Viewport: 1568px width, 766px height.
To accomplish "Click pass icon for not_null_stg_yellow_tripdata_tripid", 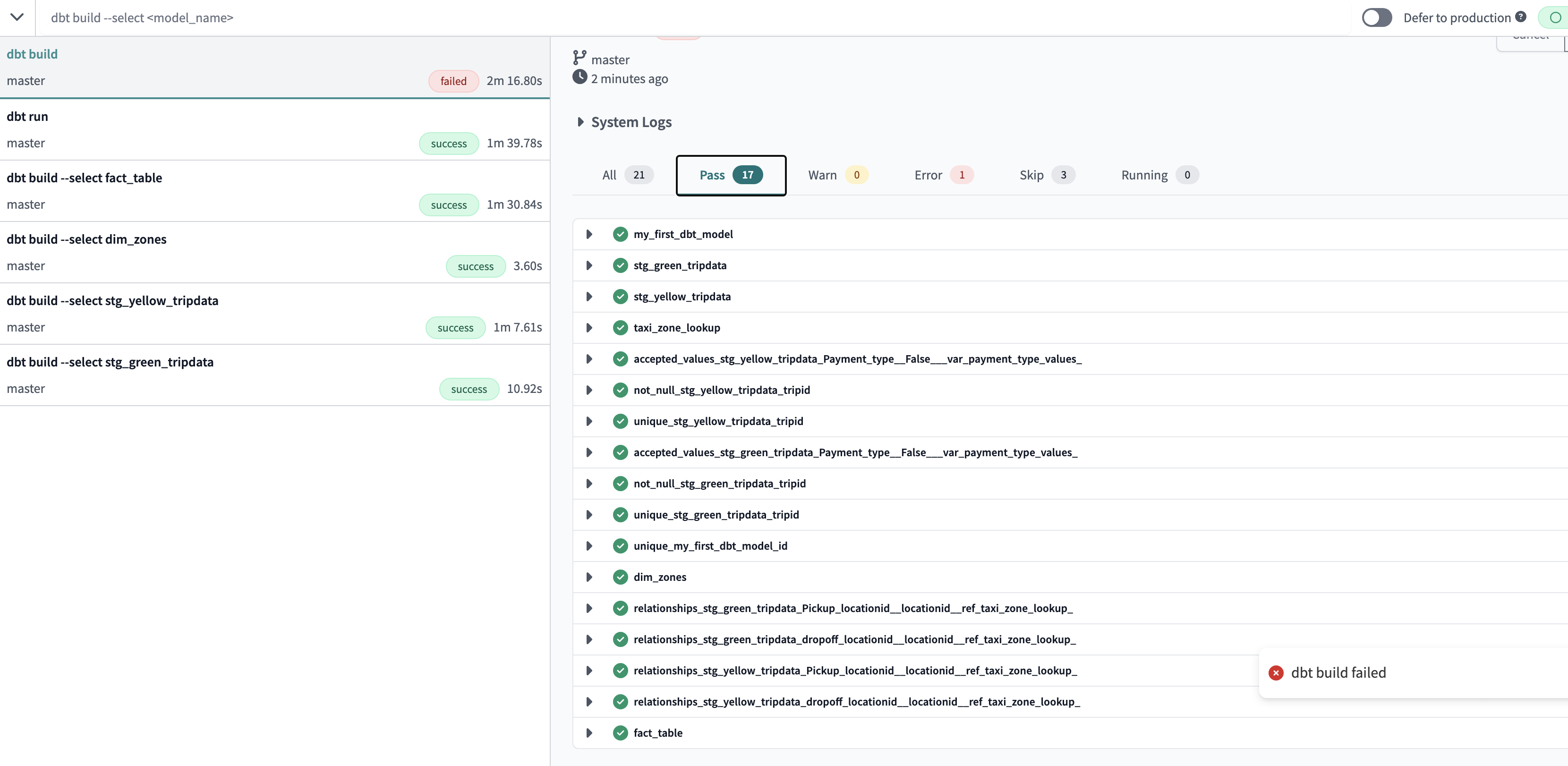I will [620, 390].
